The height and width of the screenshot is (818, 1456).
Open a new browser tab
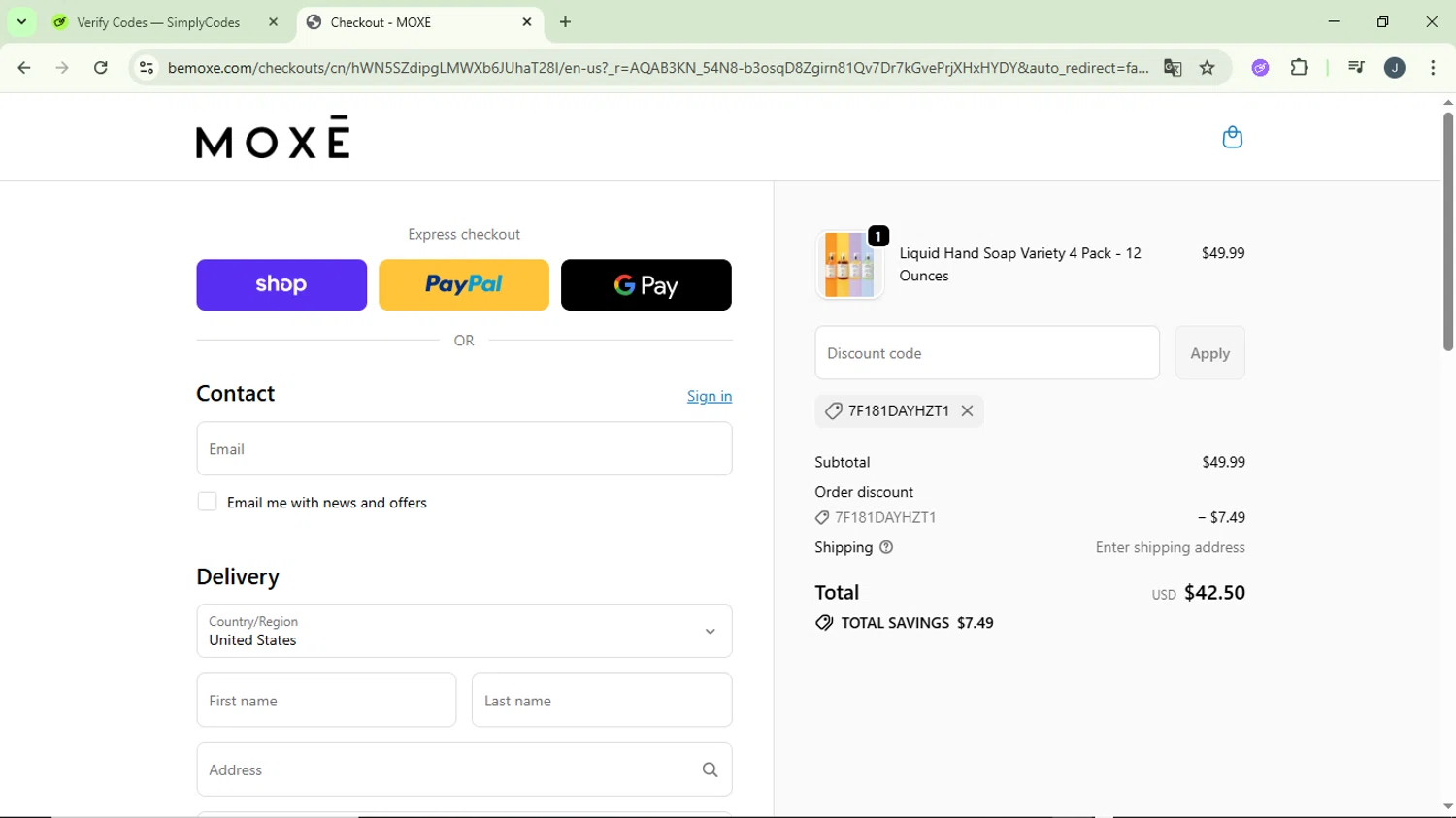coord(566,21)
